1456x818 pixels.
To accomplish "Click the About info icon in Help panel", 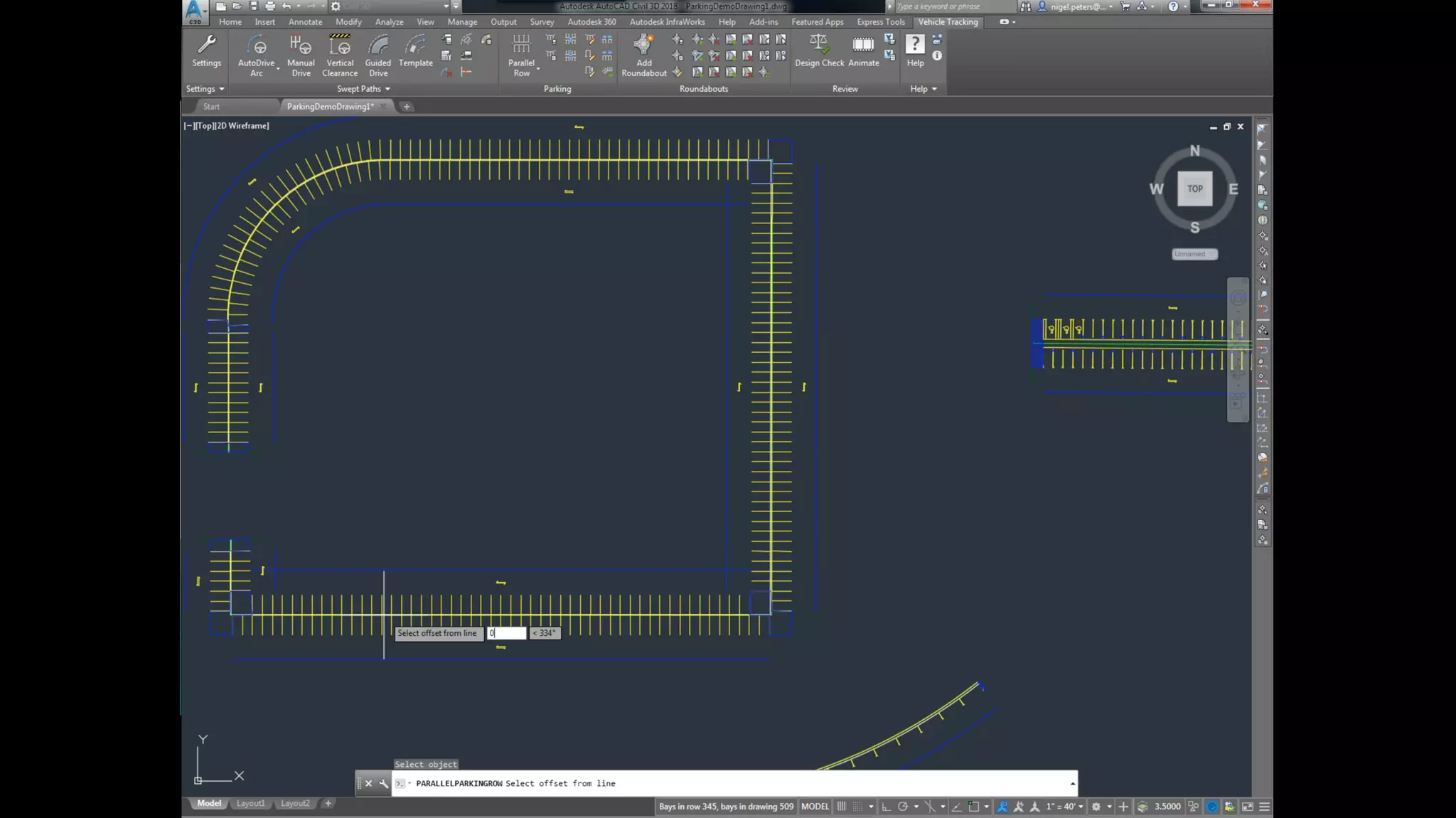I will tap(937, 55).
